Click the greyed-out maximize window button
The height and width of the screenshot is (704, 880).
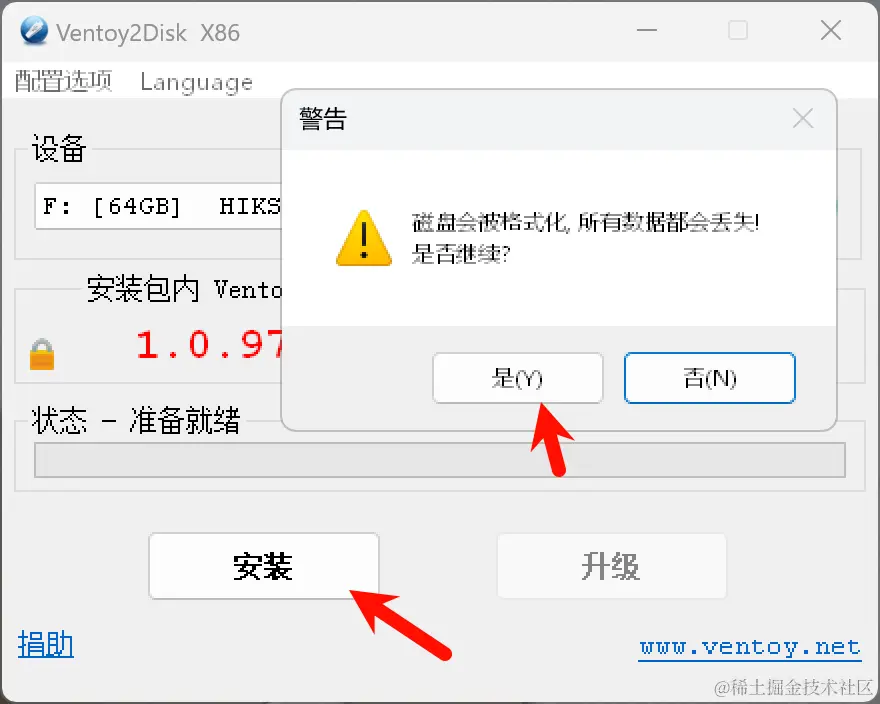pyautogui.click(x=737, y=30)
